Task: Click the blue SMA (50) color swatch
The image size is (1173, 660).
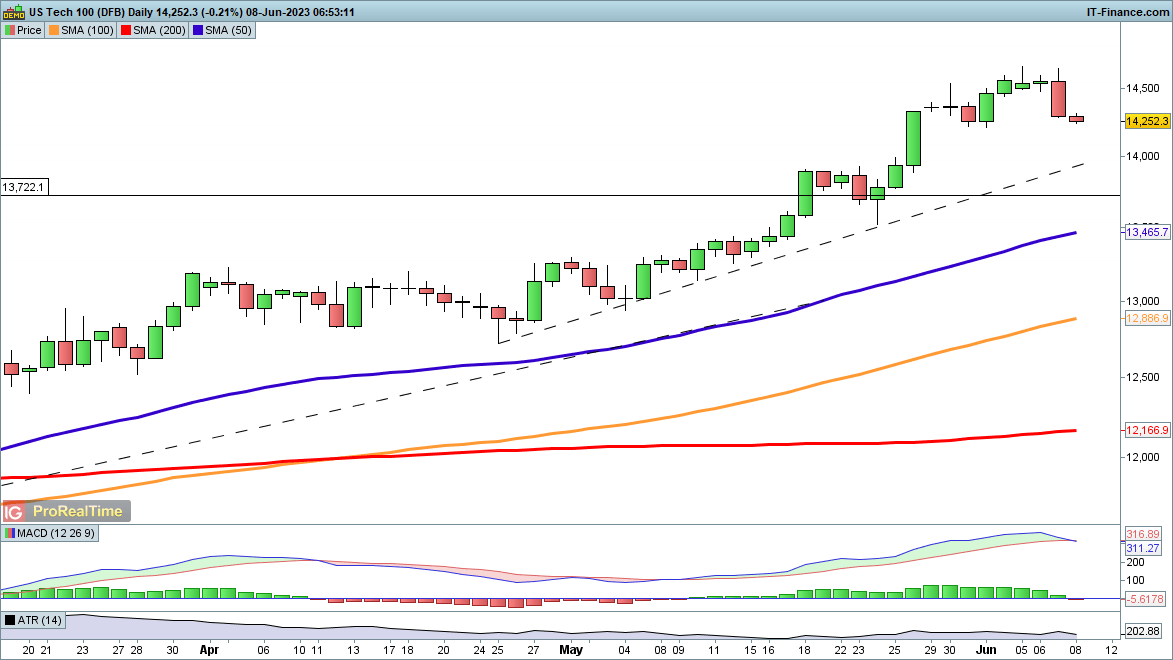Action: coord(197,31)
